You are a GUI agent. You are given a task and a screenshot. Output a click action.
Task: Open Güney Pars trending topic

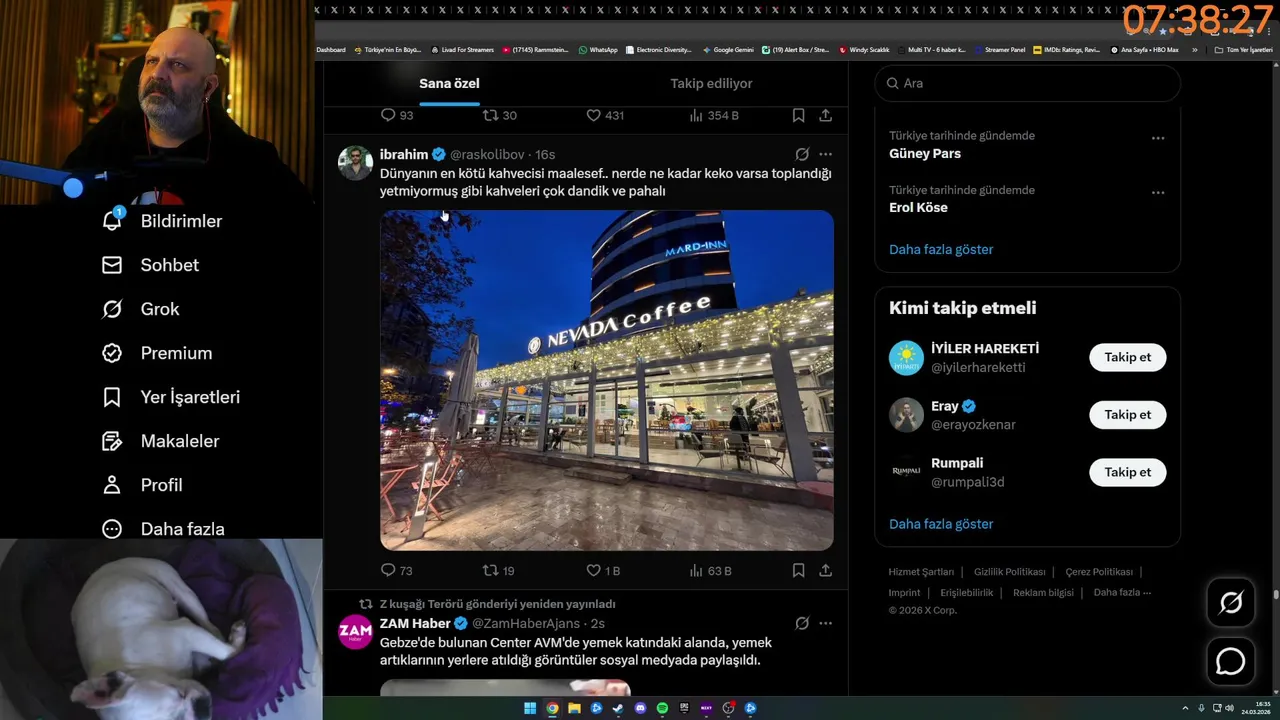point(925,153)
